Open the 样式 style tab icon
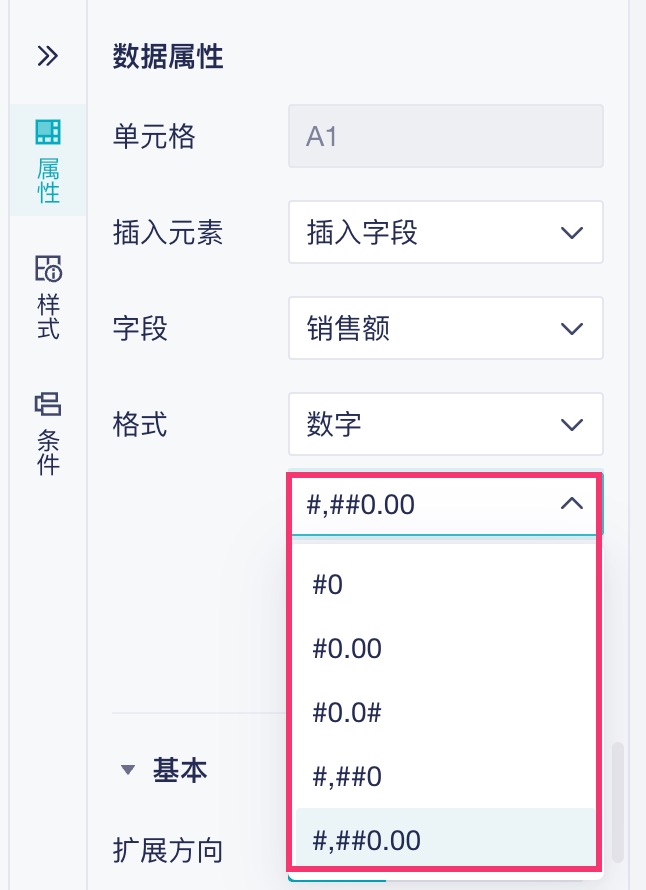Image resolution: width=646 pixels, height=890 pixels. pos(48,269)
